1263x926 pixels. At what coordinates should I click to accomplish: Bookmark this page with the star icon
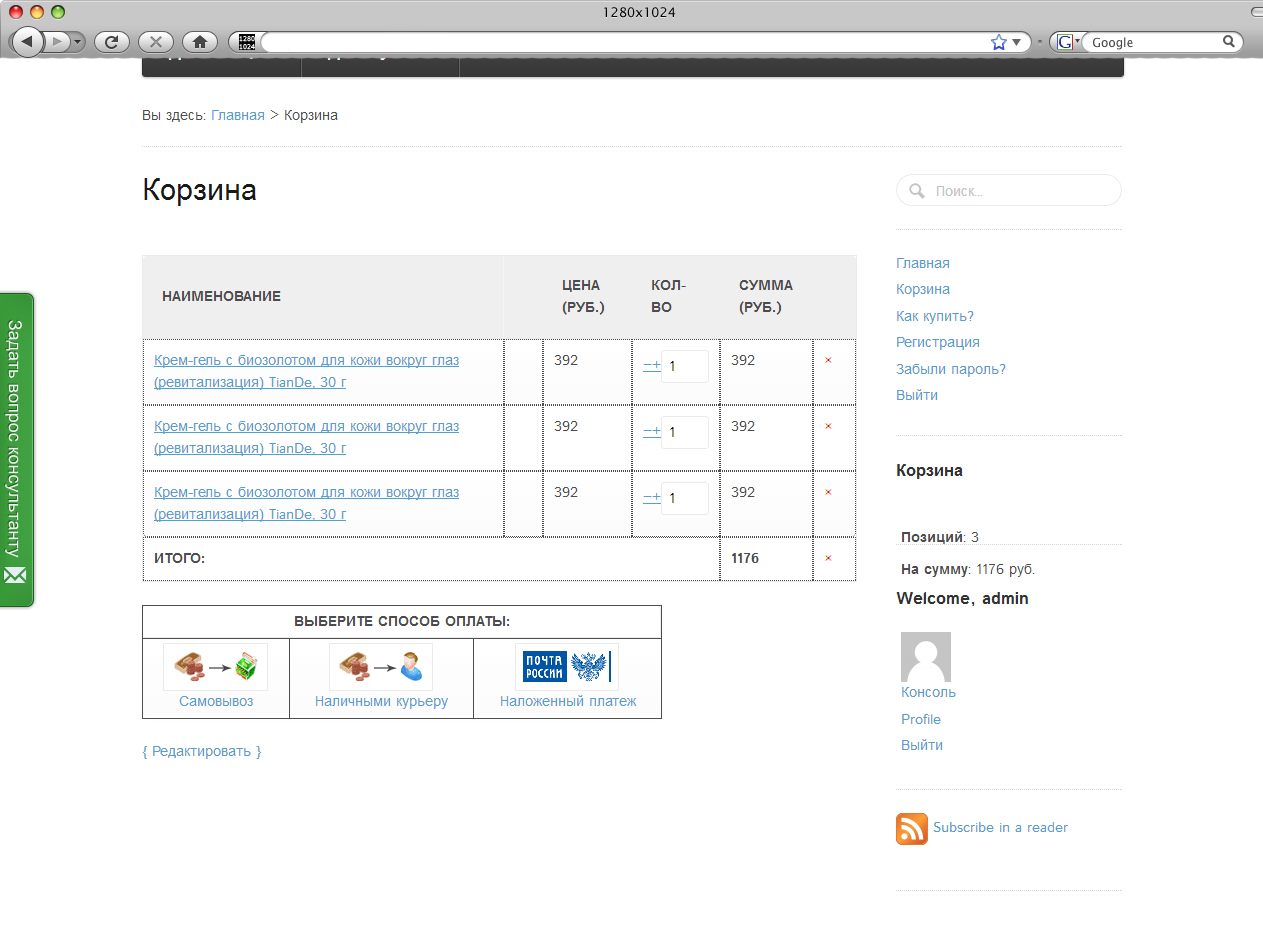998,42
